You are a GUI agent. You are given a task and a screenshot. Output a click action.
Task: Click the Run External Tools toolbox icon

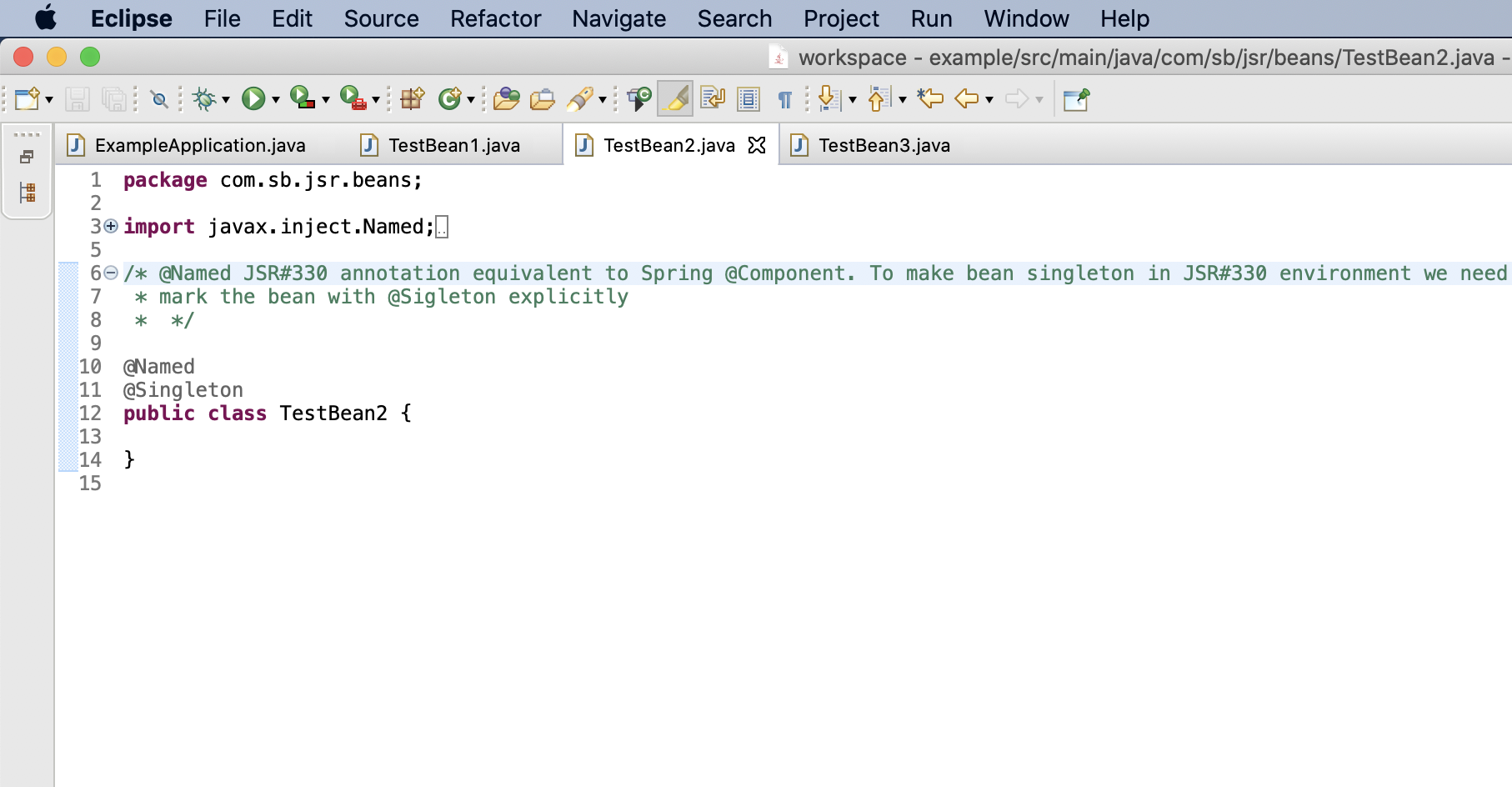pos(353,98)
